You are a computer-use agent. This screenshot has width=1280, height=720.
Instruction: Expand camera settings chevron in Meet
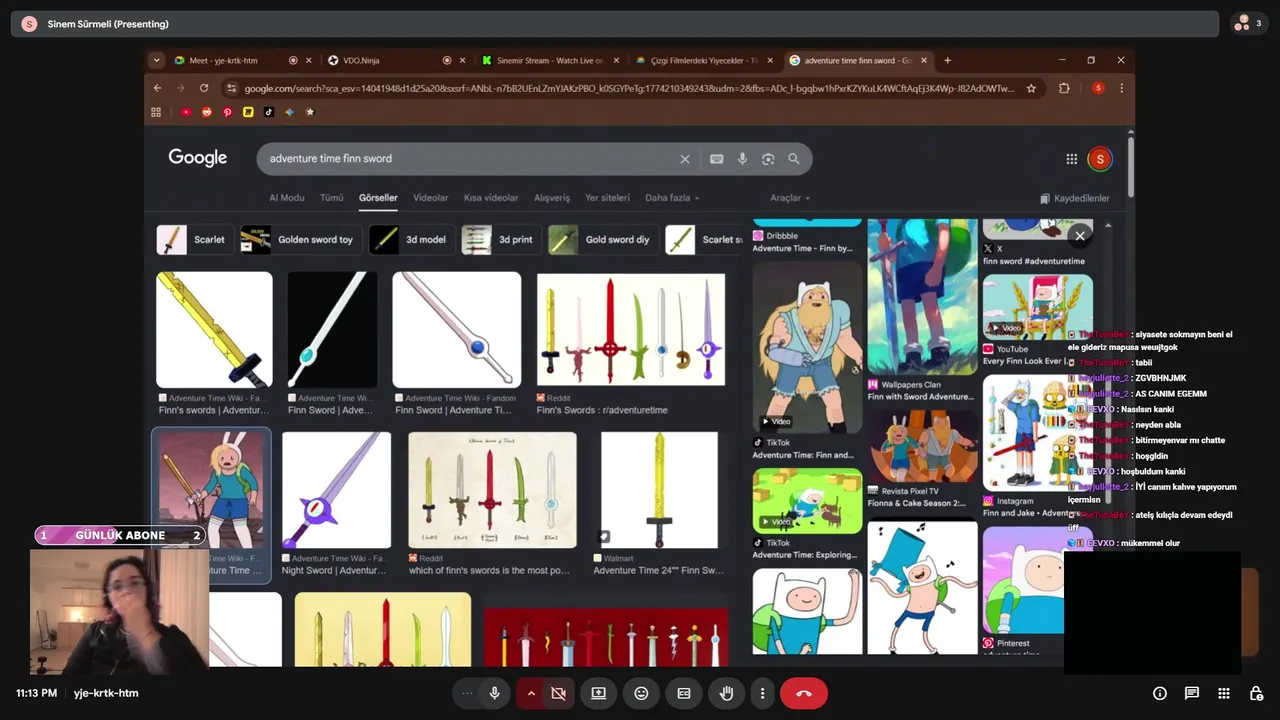pyautogui.click(x=531, y=693)
